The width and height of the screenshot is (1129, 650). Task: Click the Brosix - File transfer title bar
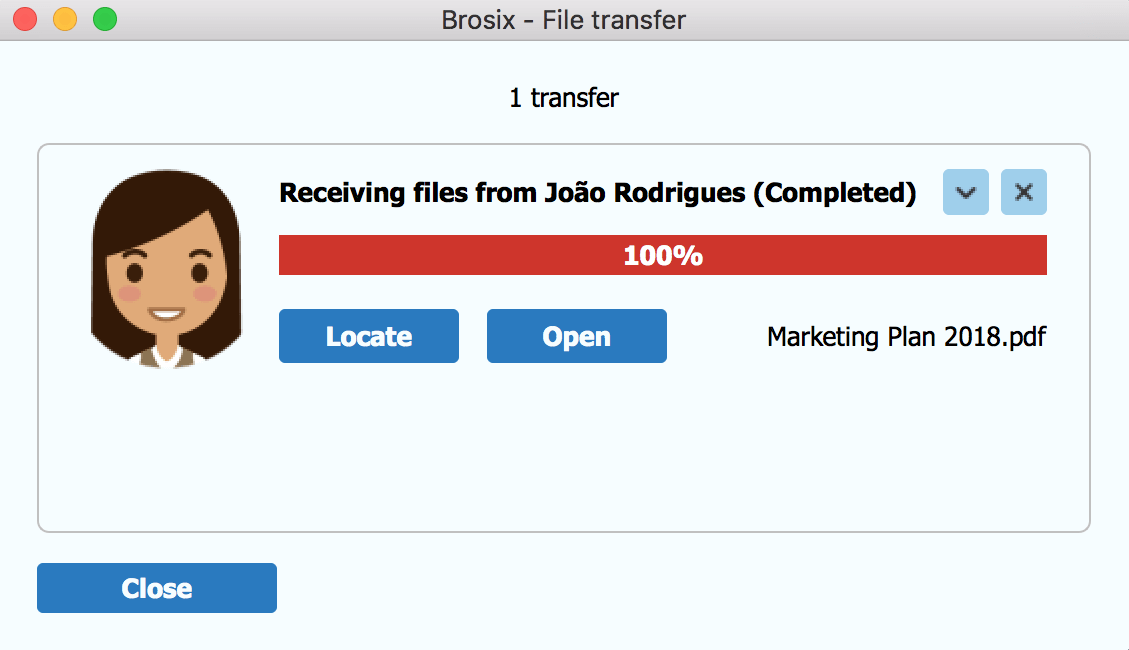click(x=564, y=20)
